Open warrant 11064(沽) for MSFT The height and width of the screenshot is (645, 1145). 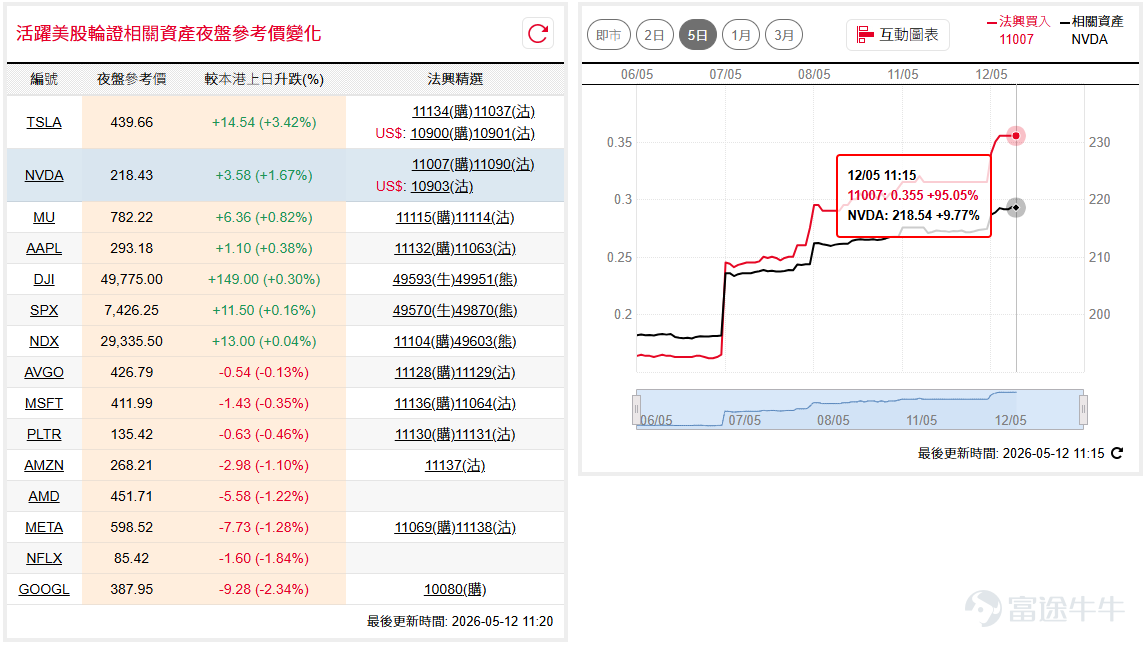[x=486, y=403]
